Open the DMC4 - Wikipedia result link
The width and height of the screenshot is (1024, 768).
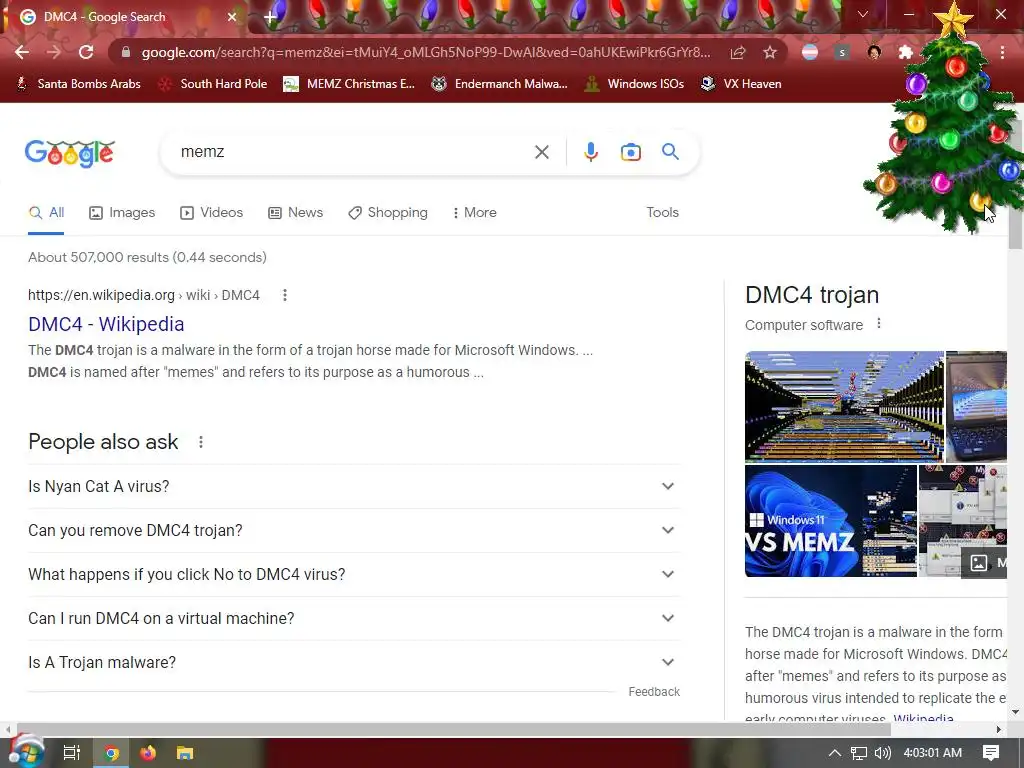click(x=106, y=324)
